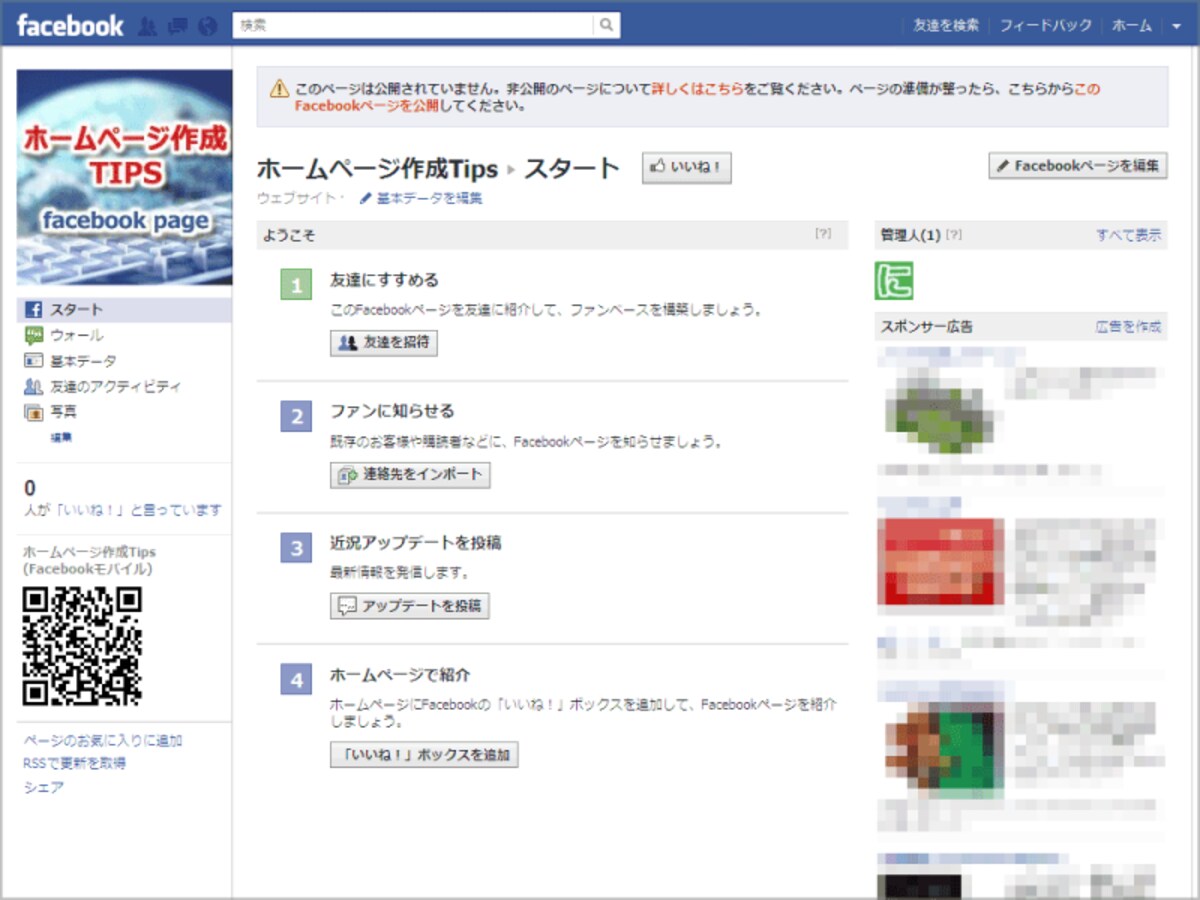Click the step 4 ホームページで紹介 heading

(x=400, y=675)
